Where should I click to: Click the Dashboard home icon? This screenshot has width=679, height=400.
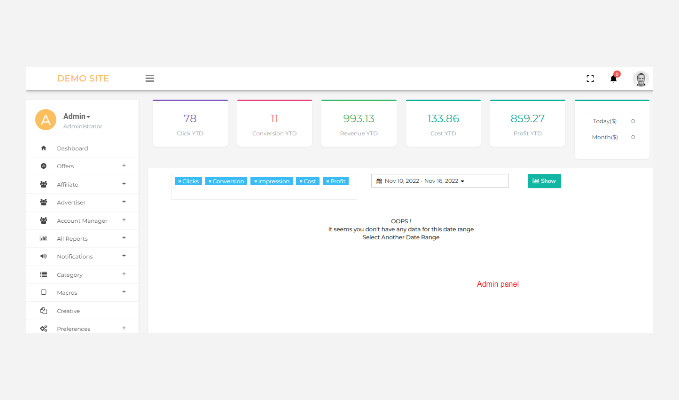coord(43,148)
